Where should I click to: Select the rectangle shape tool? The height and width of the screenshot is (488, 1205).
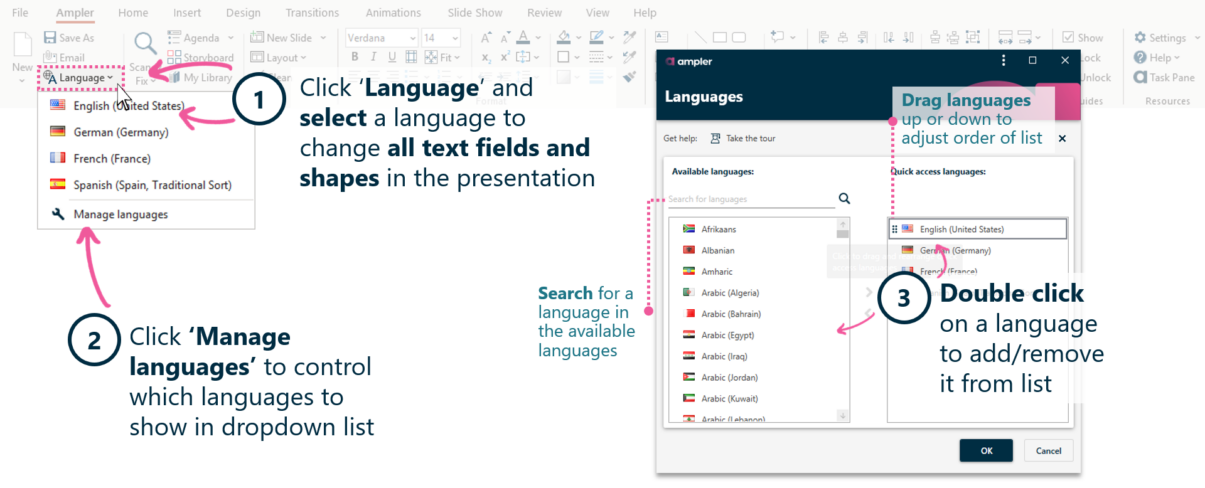720,38
